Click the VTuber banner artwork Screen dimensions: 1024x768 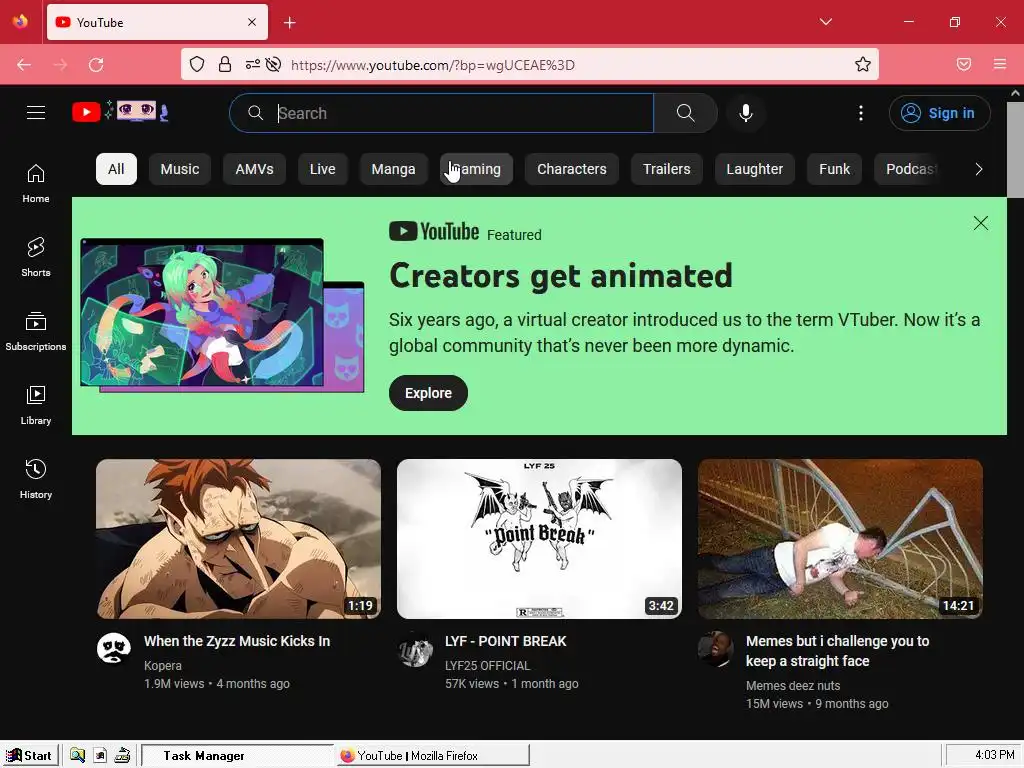click(x=222, y=315)
